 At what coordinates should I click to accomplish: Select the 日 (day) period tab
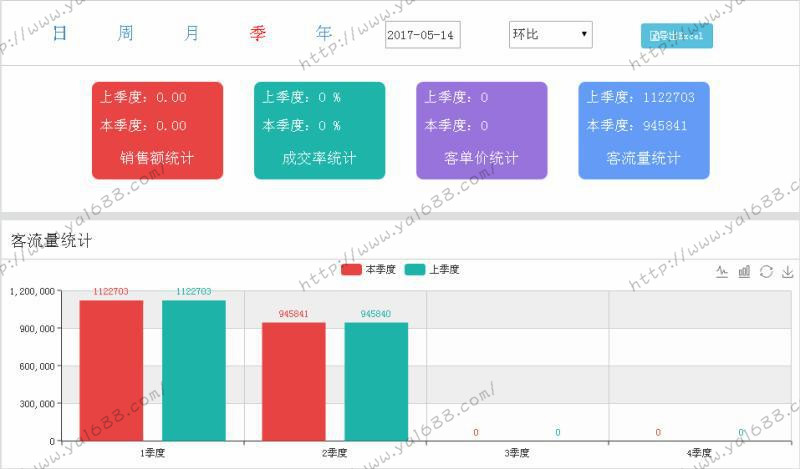(x=60, y=33)
